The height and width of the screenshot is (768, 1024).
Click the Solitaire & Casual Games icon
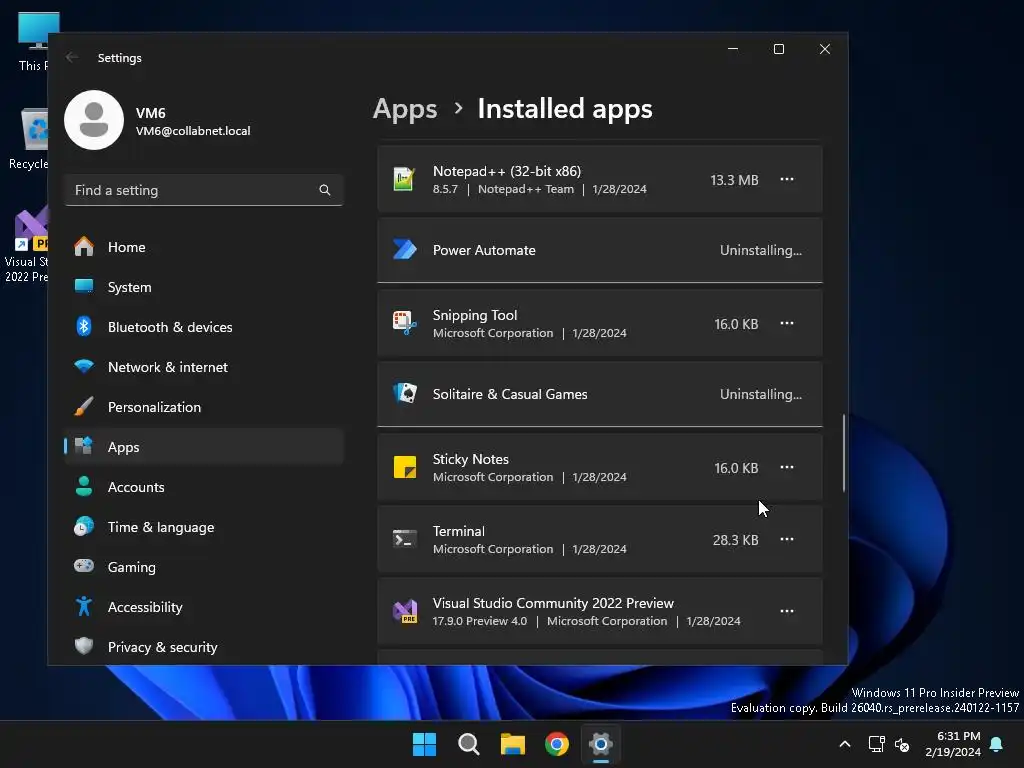(404, 394)
